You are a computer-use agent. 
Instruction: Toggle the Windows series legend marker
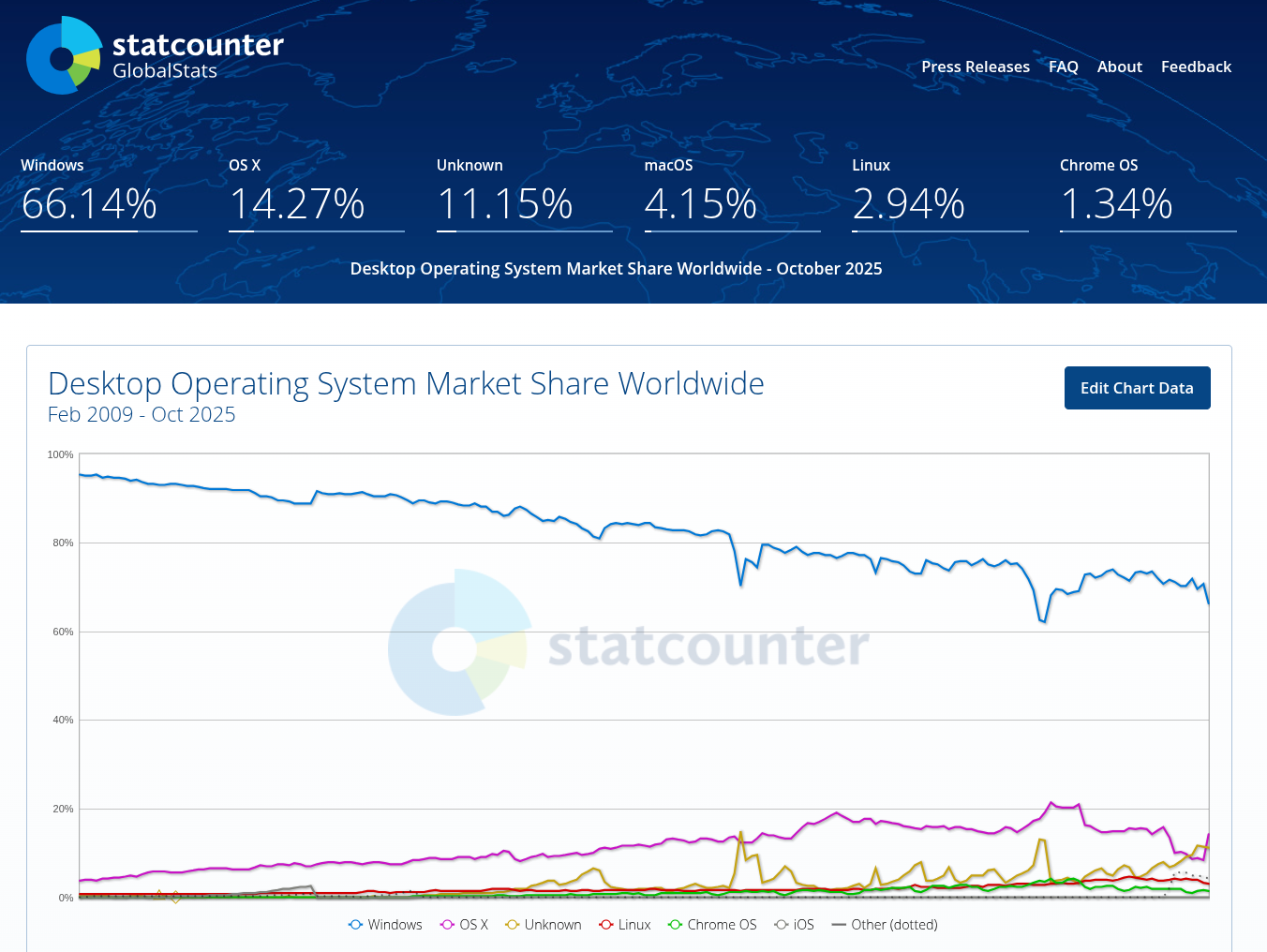point(355,925)
